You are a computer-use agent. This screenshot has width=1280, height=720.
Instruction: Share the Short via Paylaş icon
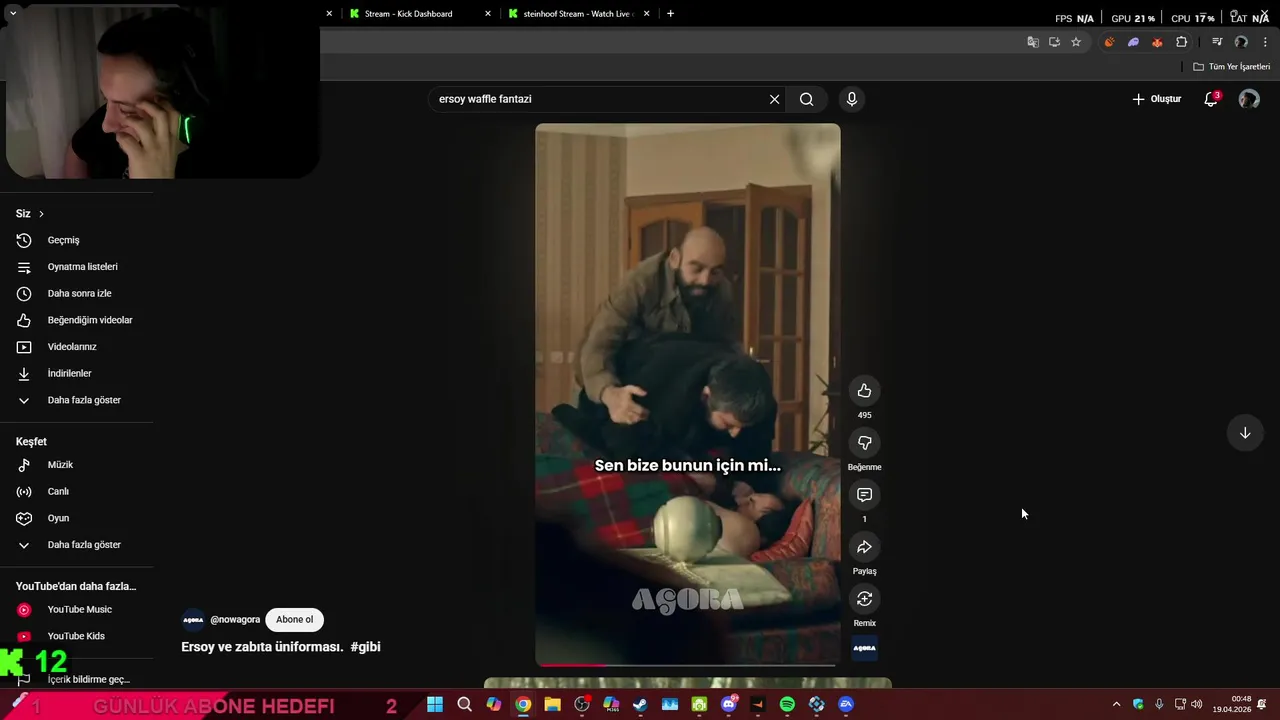(x=864, y=547)
